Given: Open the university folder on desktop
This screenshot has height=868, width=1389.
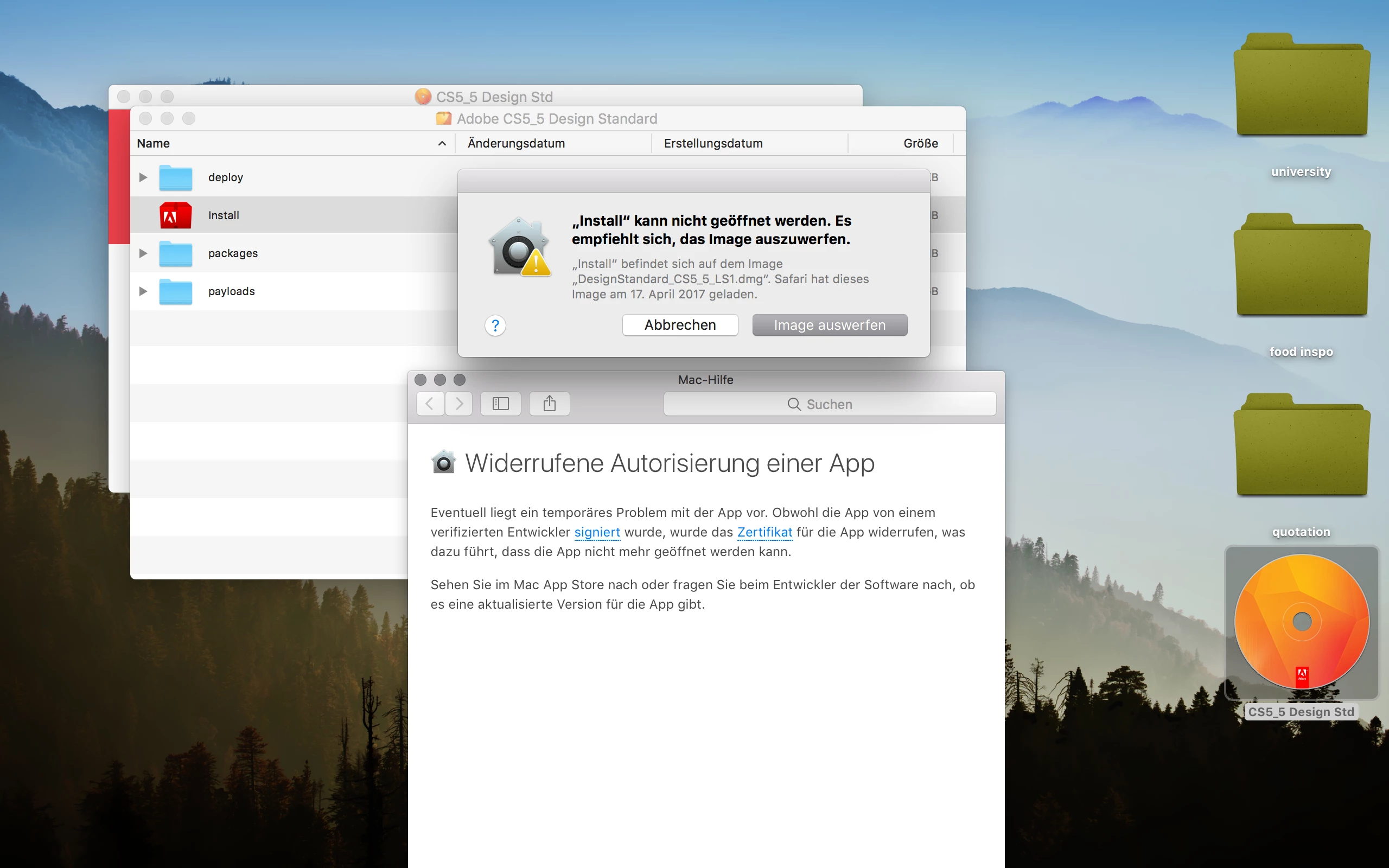Looking at the screenshot, I should point(1301,86).
